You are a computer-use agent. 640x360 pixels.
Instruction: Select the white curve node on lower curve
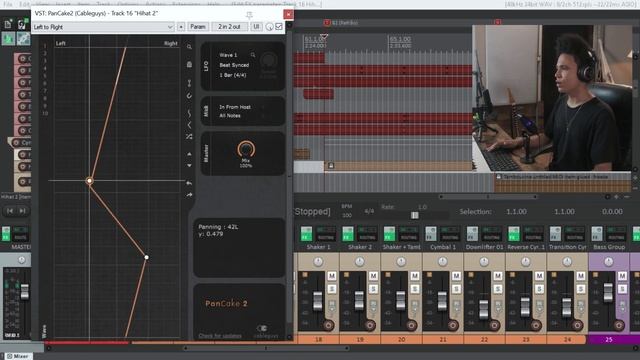(147, 257)
